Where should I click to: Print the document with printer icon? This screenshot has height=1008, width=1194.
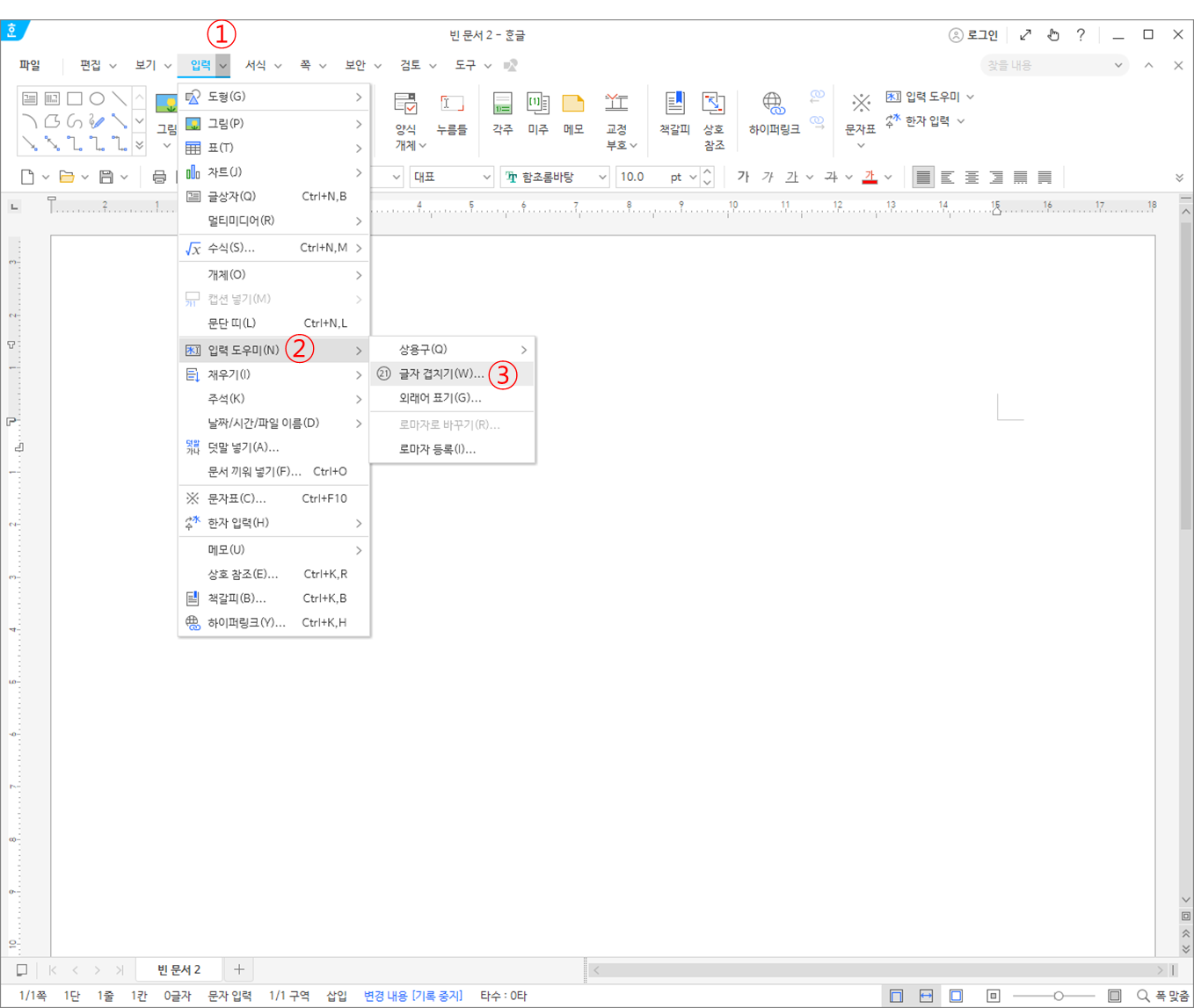(159, 177)
